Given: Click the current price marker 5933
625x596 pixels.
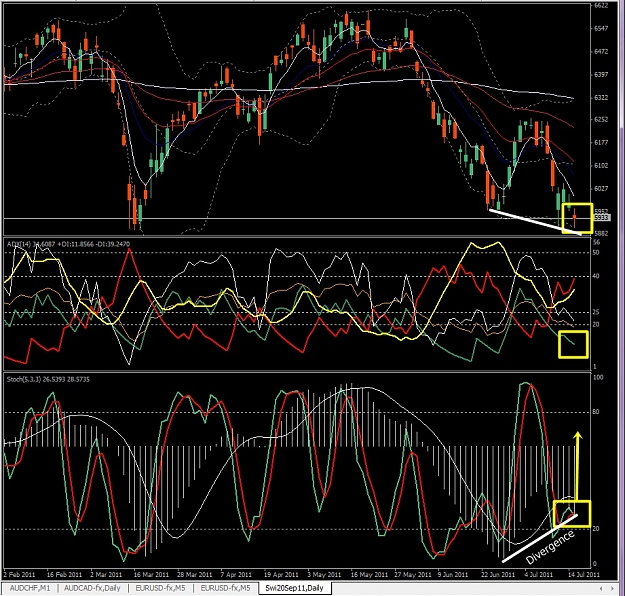Looking at the screenshot, I should click(x=601, y=218).
